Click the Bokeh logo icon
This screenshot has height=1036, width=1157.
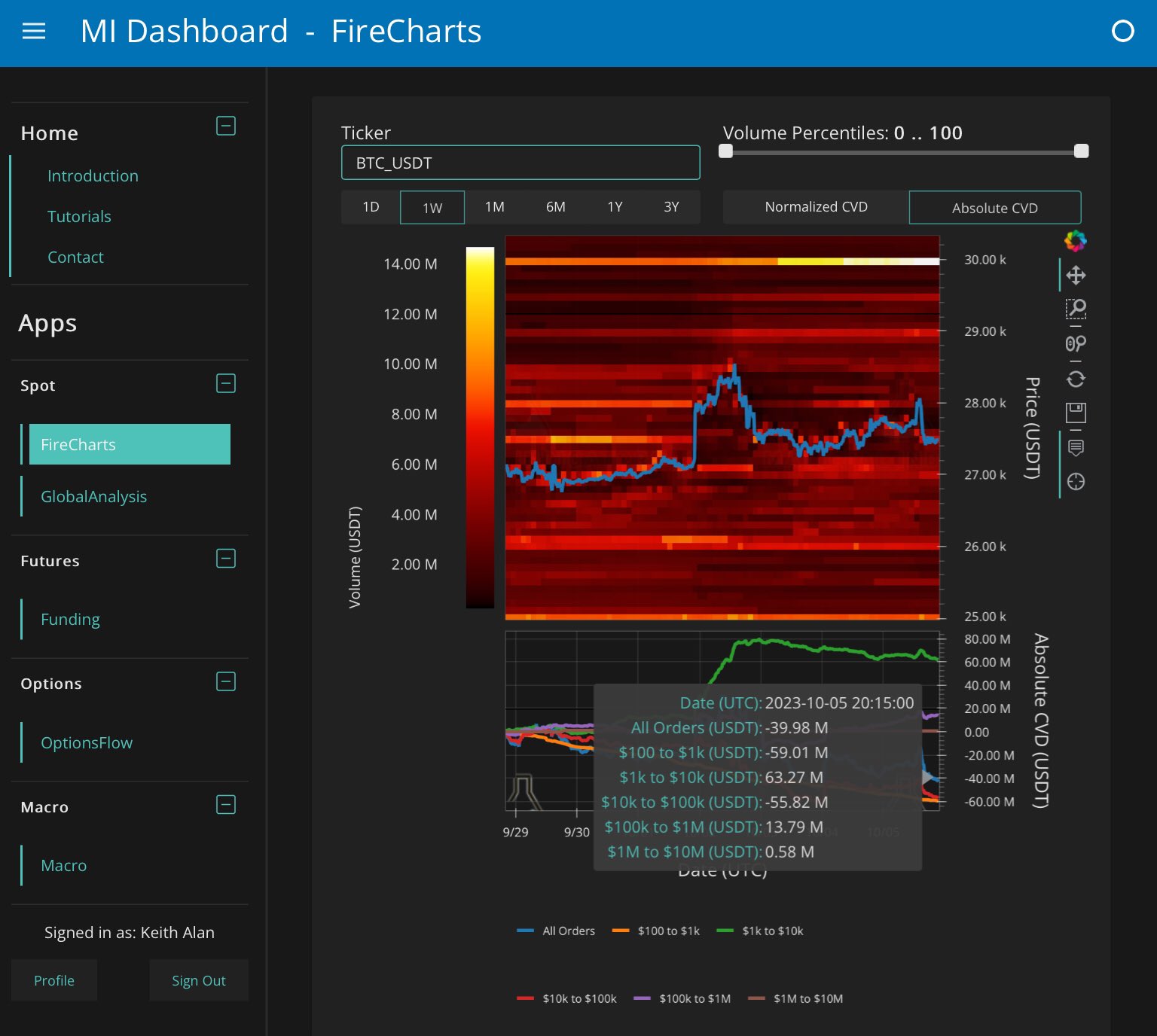(1076, 241)
